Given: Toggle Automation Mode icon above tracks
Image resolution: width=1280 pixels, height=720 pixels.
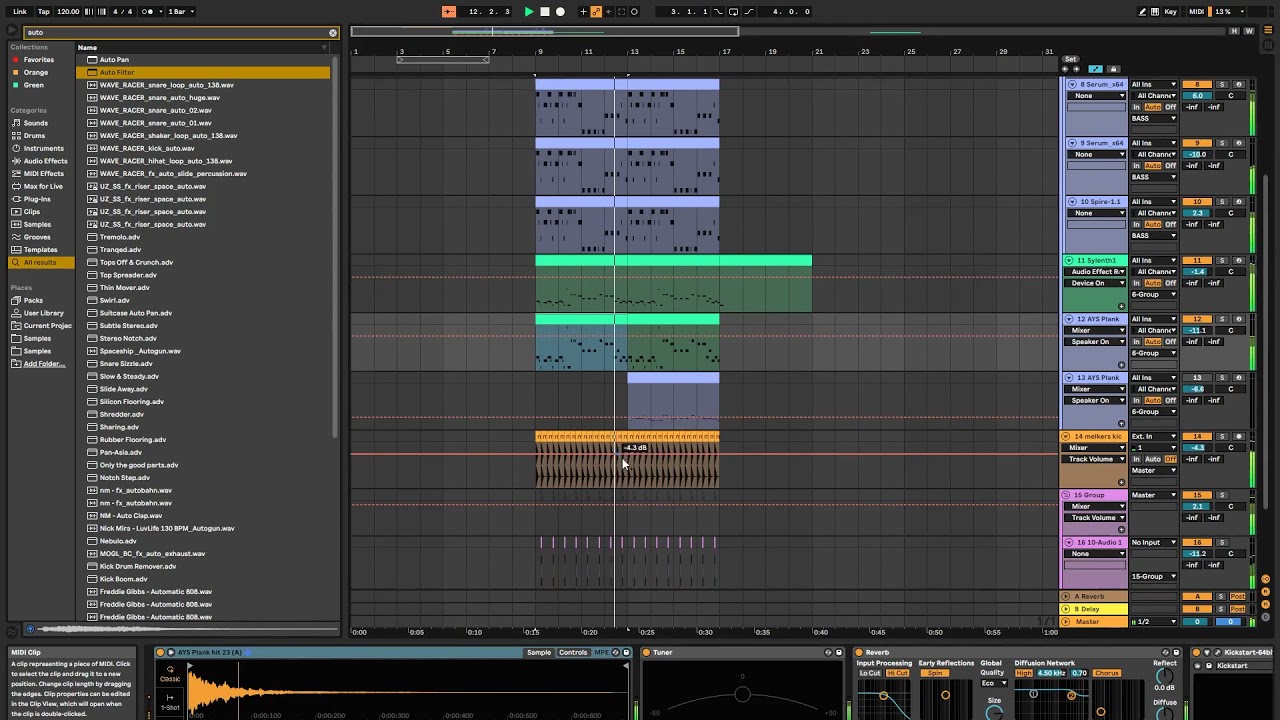Looking at the screenshot, I should [x=1095, y=69].
